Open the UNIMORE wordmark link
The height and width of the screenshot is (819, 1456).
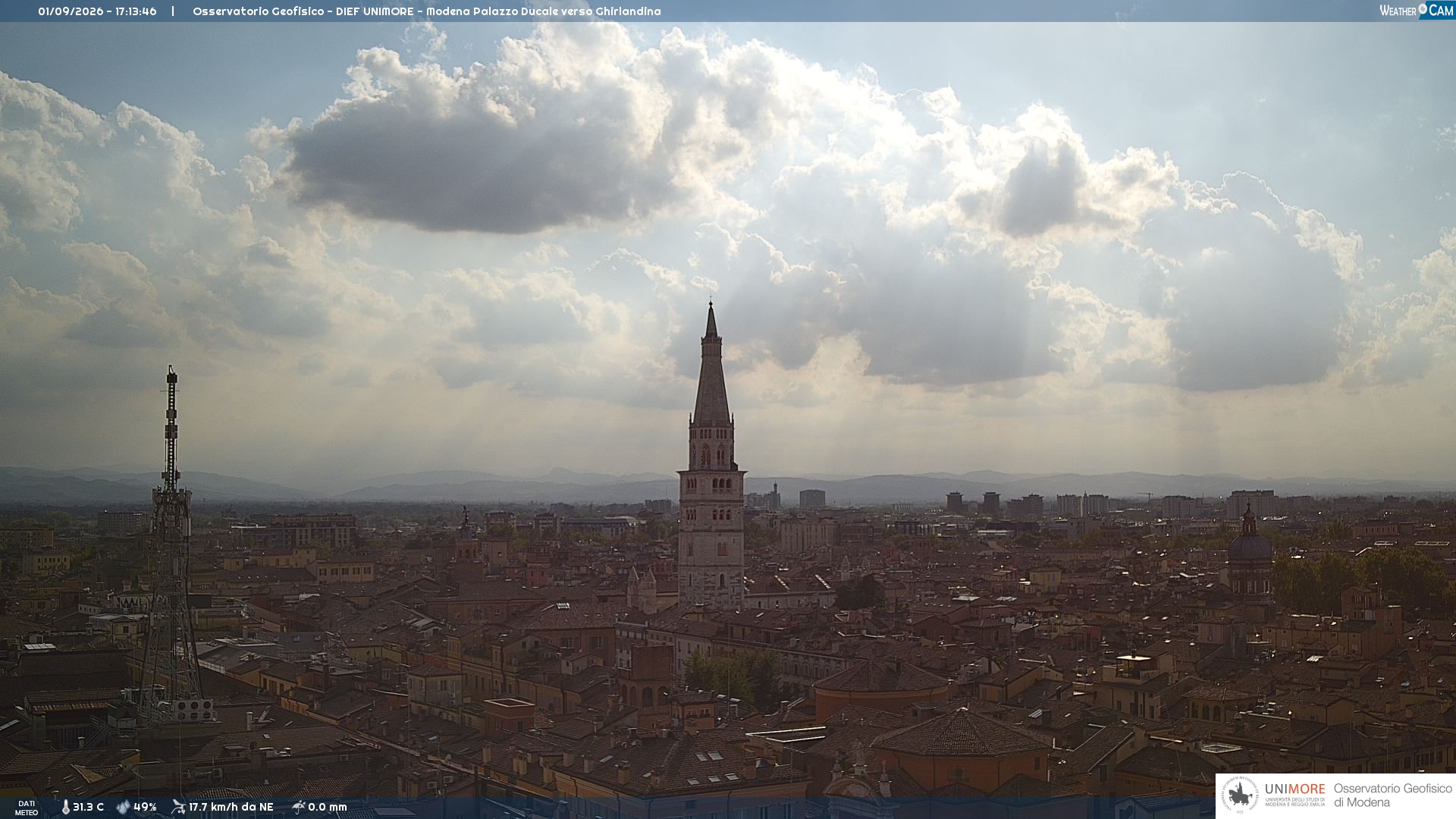pos(1294,789)
